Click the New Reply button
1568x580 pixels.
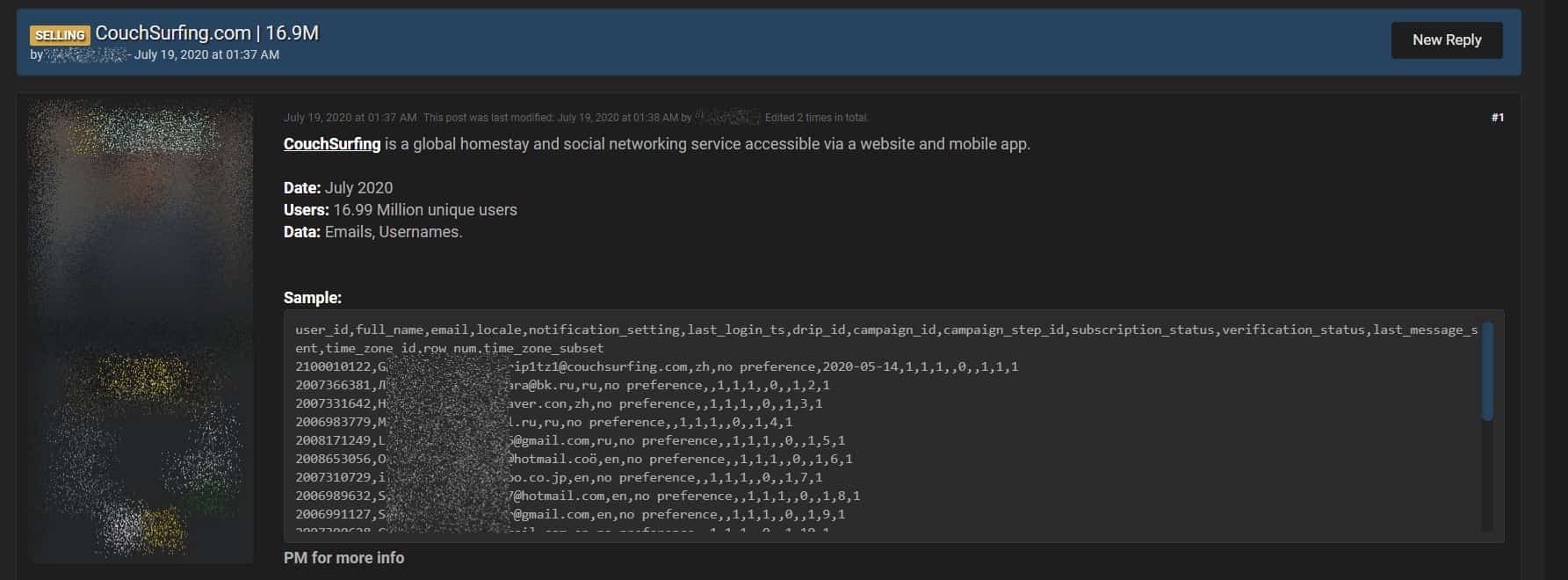pyautogui.click(x=1446, y=40)
